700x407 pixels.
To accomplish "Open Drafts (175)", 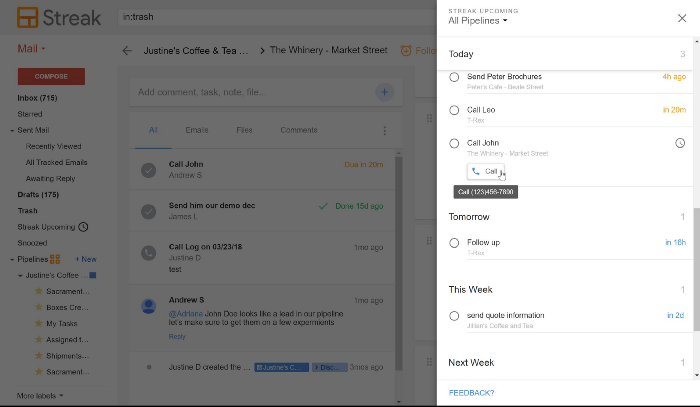I will tap(38, 195).
